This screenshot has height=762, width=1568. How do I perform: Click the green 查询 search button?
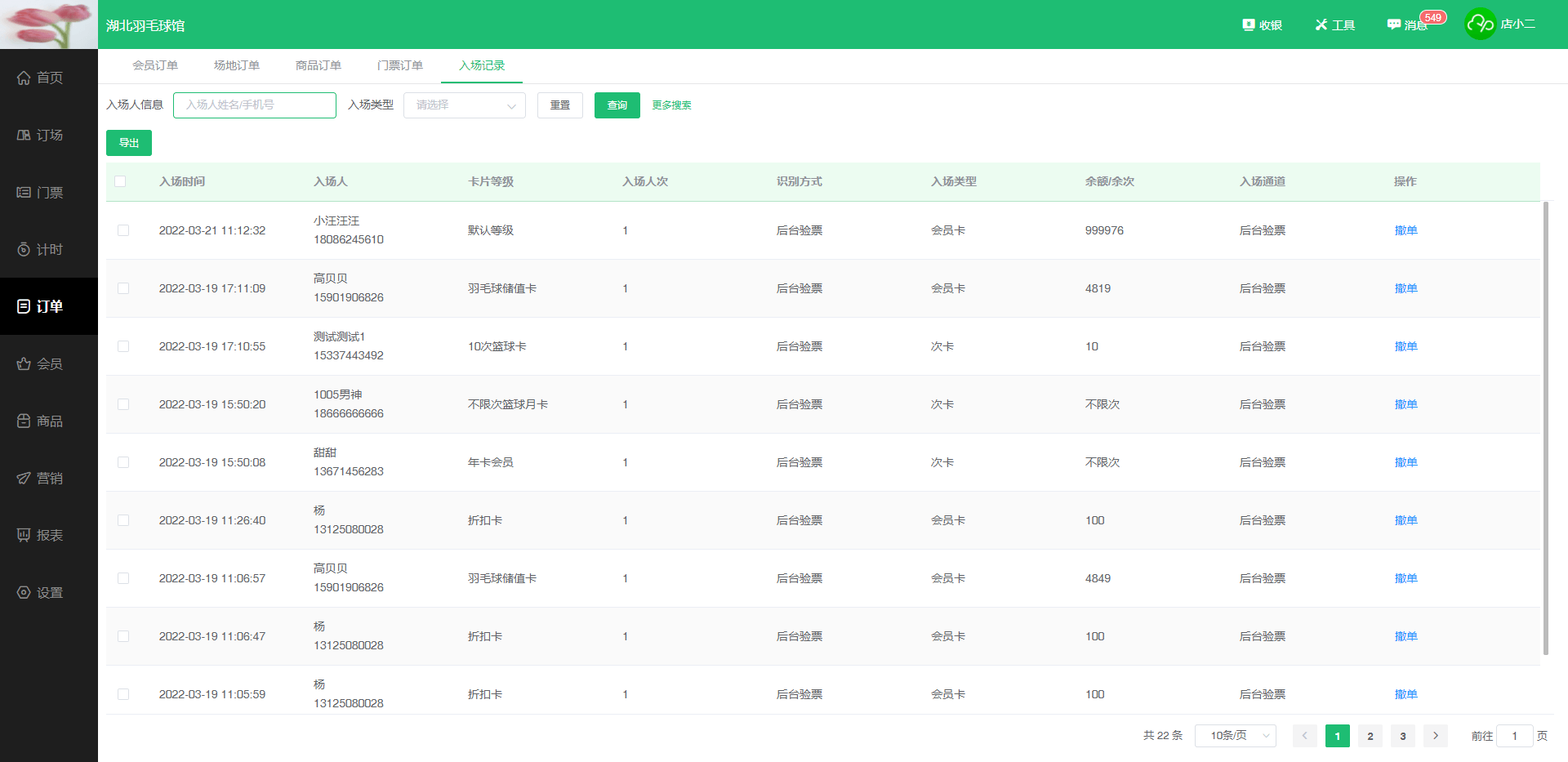[617, 105]
